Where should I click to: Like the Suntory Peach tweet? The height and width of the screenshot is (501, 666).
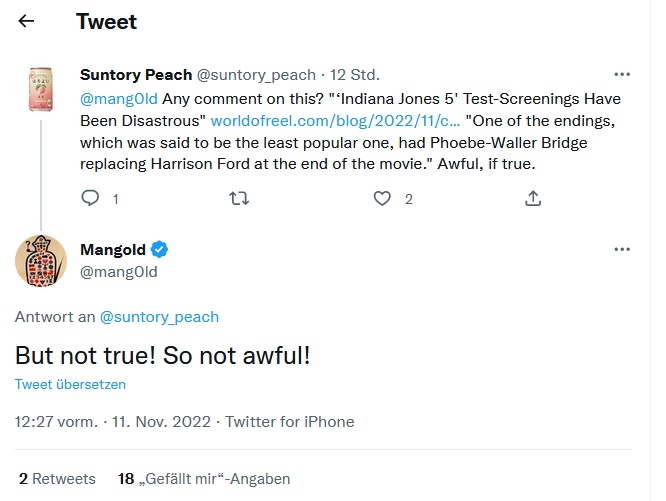[x=382, y=199]
